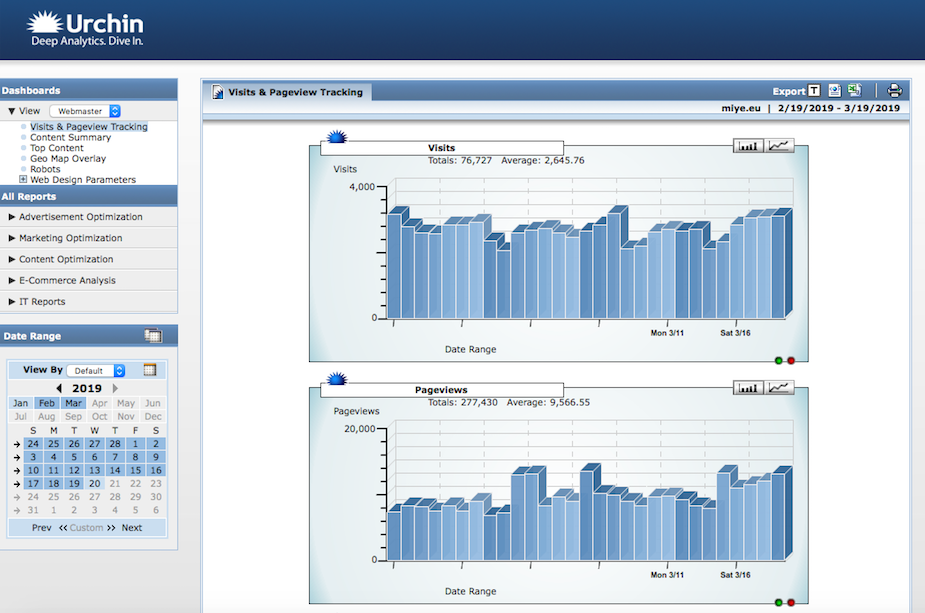Click the red dot below the Pageviews chart
Viewport: 925px width, 613px height.
click(791, 602)
